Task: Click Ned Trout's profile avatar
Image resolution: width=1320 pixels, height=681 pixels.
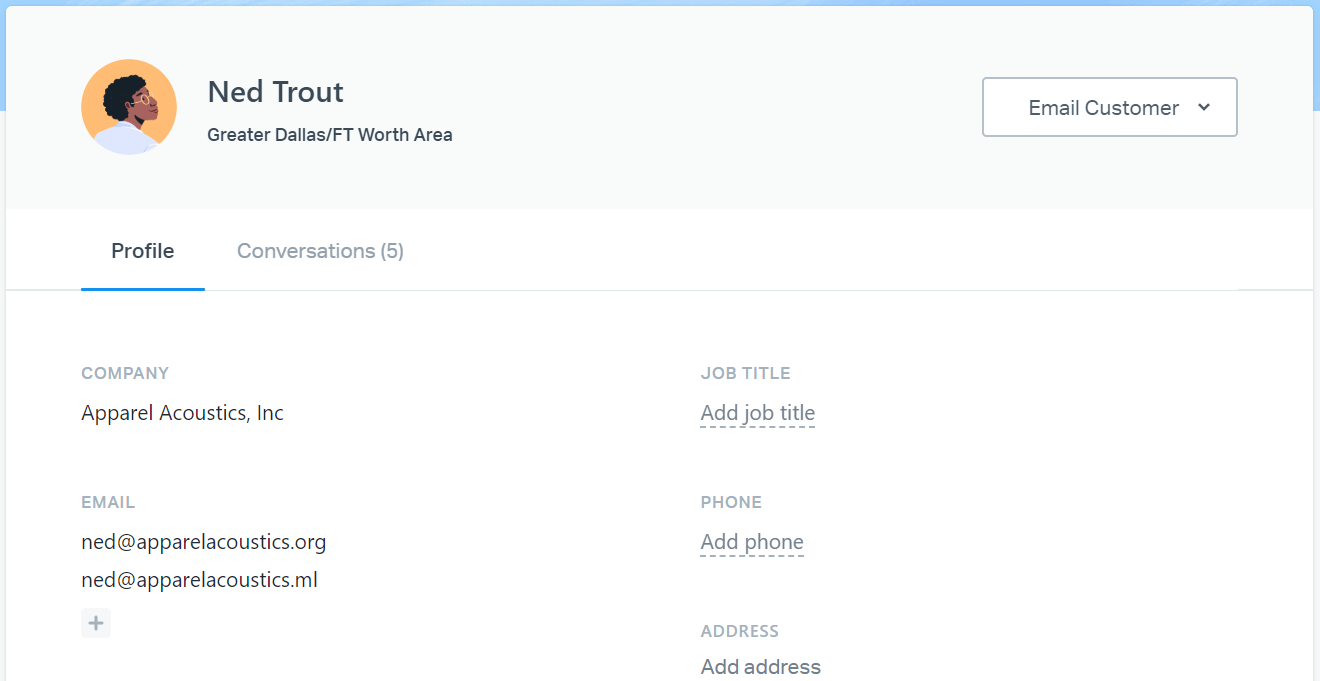Action: pyautogui.click(x=129, y=107)
